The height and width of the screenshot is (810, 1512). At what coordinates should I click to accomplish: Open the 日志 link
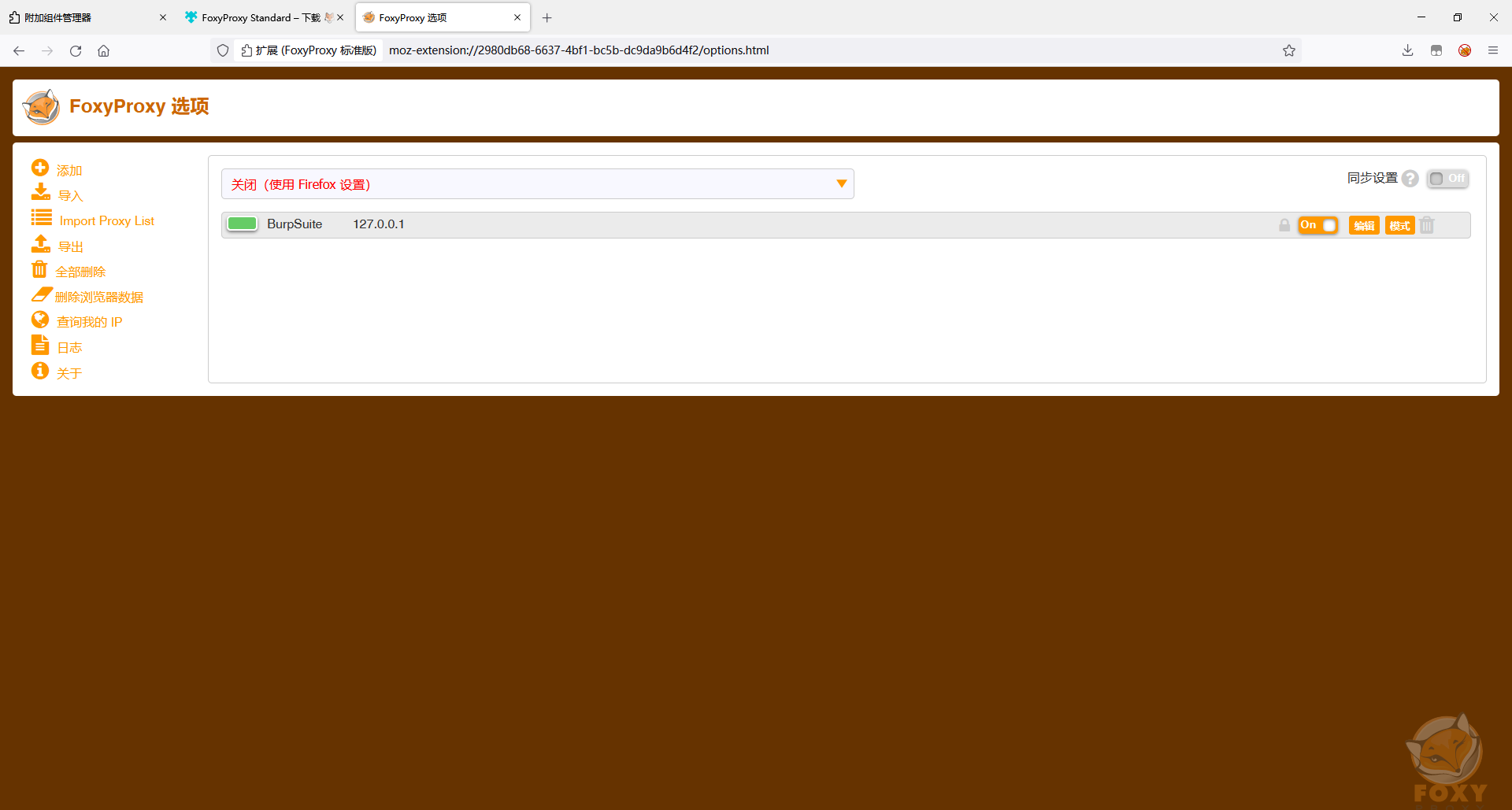pyautogui.click(x=69, y=348)
